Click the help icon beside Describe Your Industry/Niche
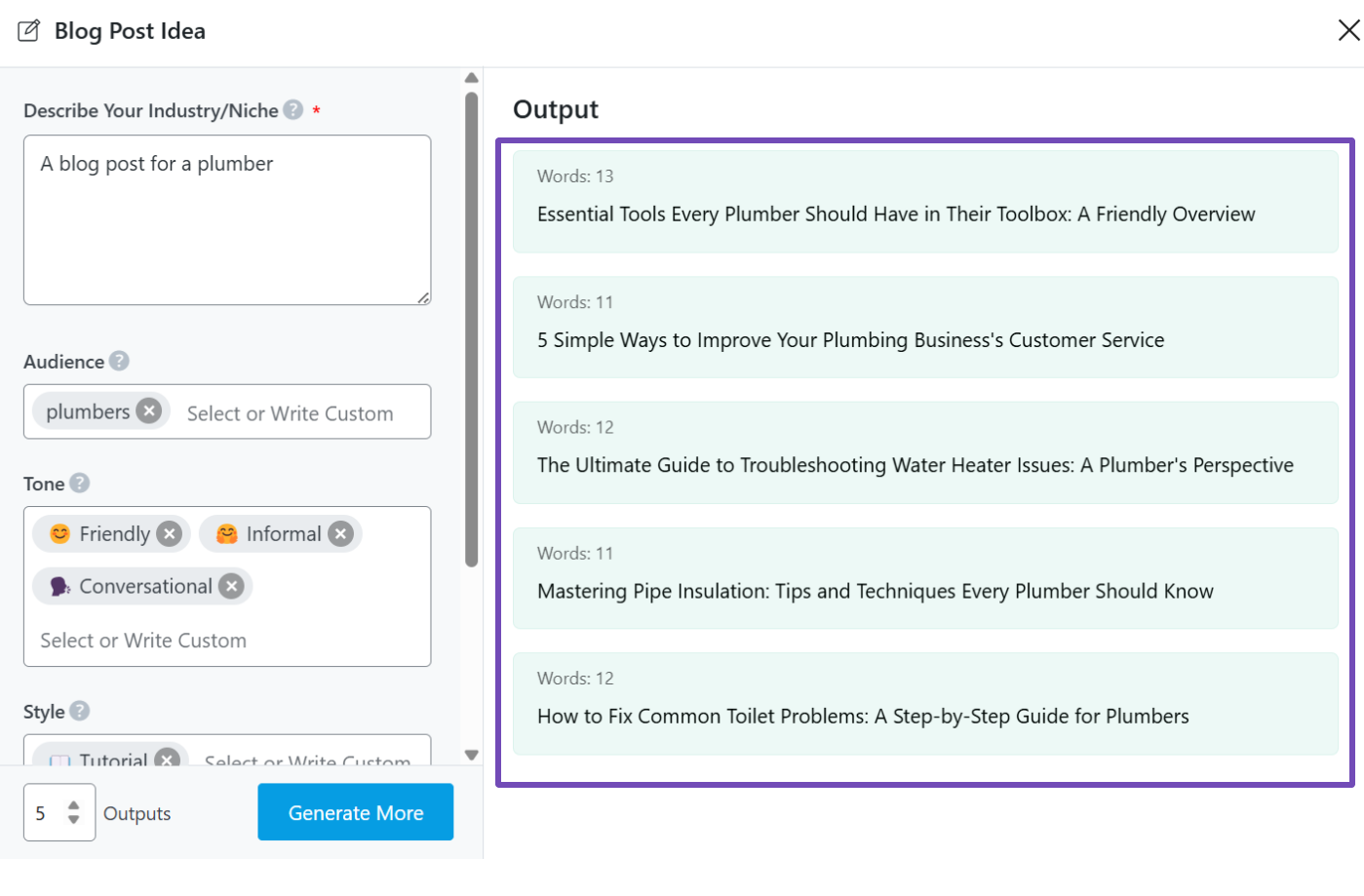The height and width of the screenshot is (896, 1364). click(x=292, y=110)
